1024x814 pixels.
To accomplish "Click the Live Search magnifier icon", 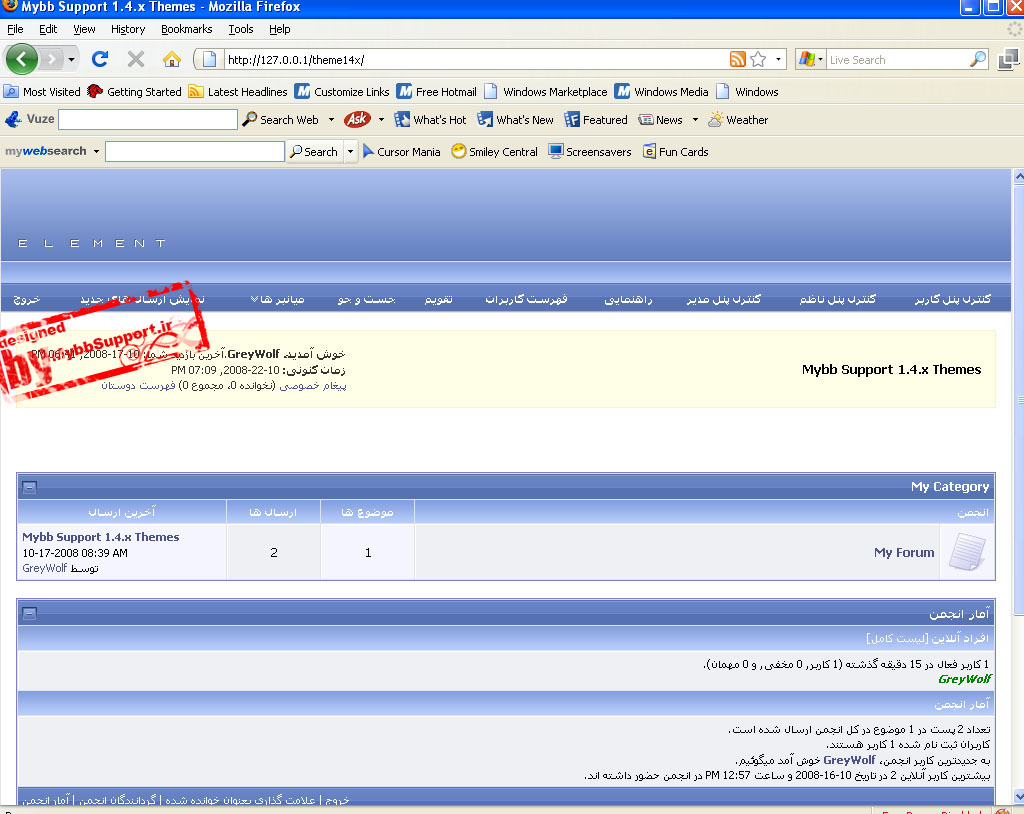I will click(977, 59).
